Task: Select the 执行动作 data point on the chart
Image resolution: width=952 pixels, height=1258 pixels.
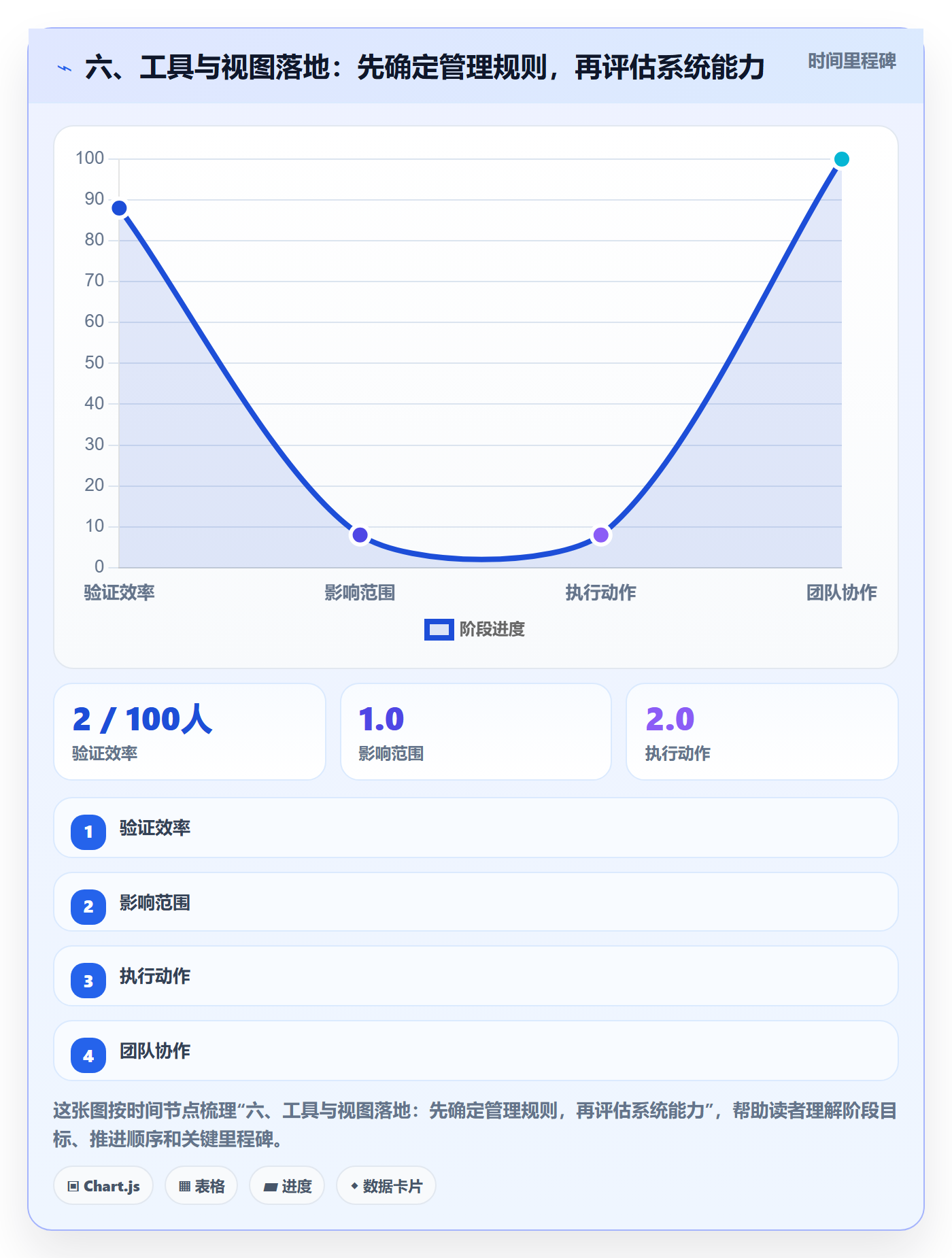Action: (x=600, y=535)
